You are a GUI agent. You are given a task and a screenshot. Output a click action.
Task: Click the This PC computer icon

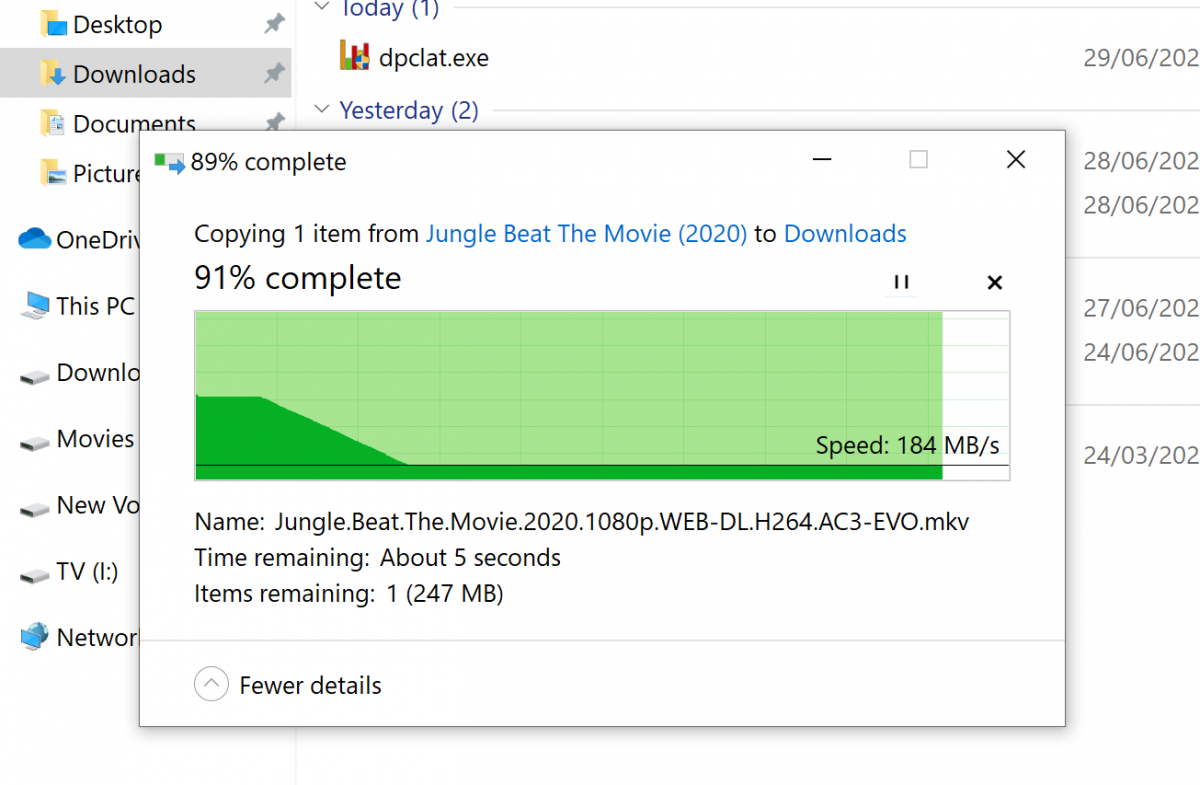34,306
